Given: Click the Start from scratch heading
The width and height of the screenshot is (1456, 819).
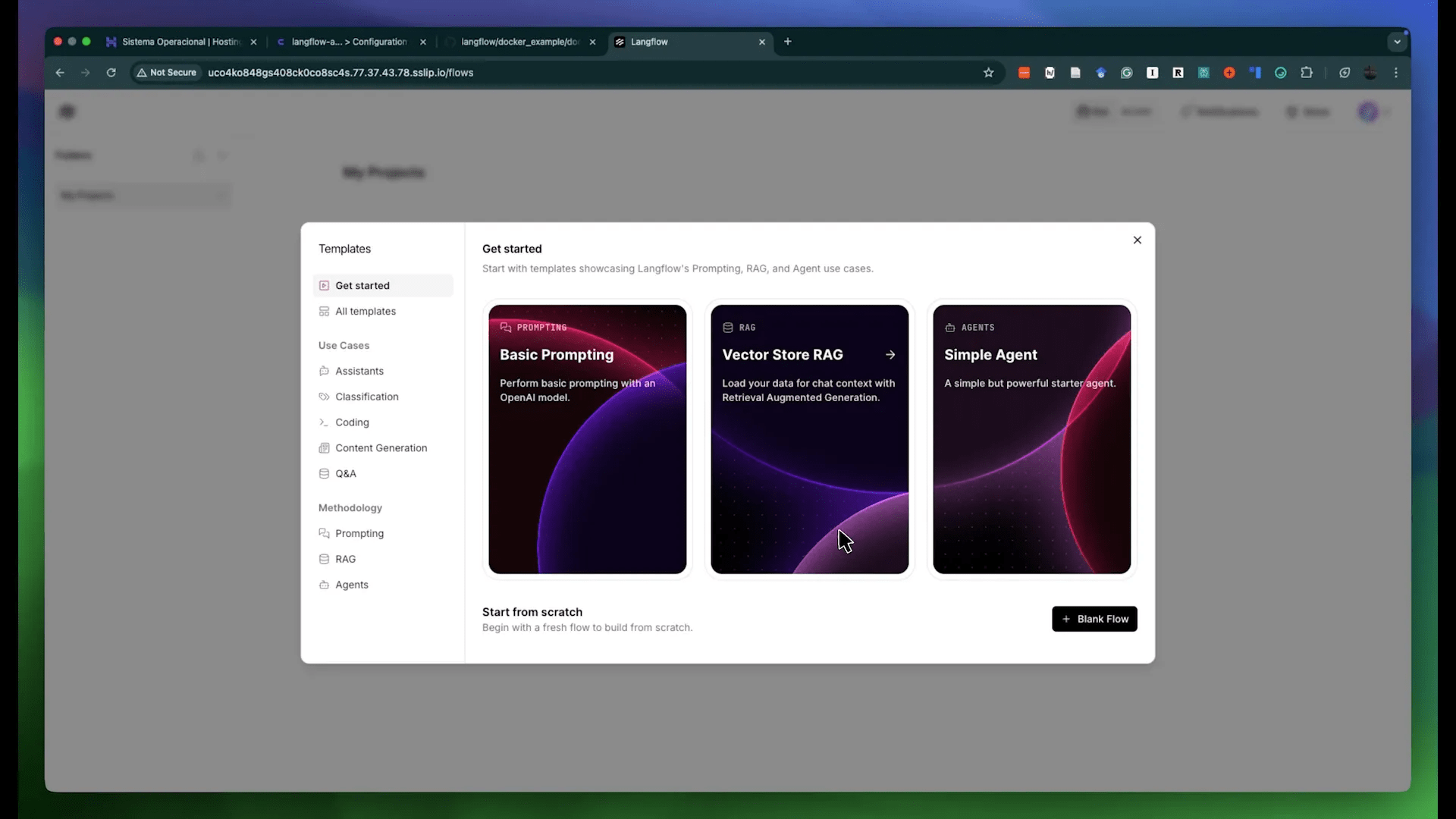Looking at the screenshot, I should click(x=532, y=612).
